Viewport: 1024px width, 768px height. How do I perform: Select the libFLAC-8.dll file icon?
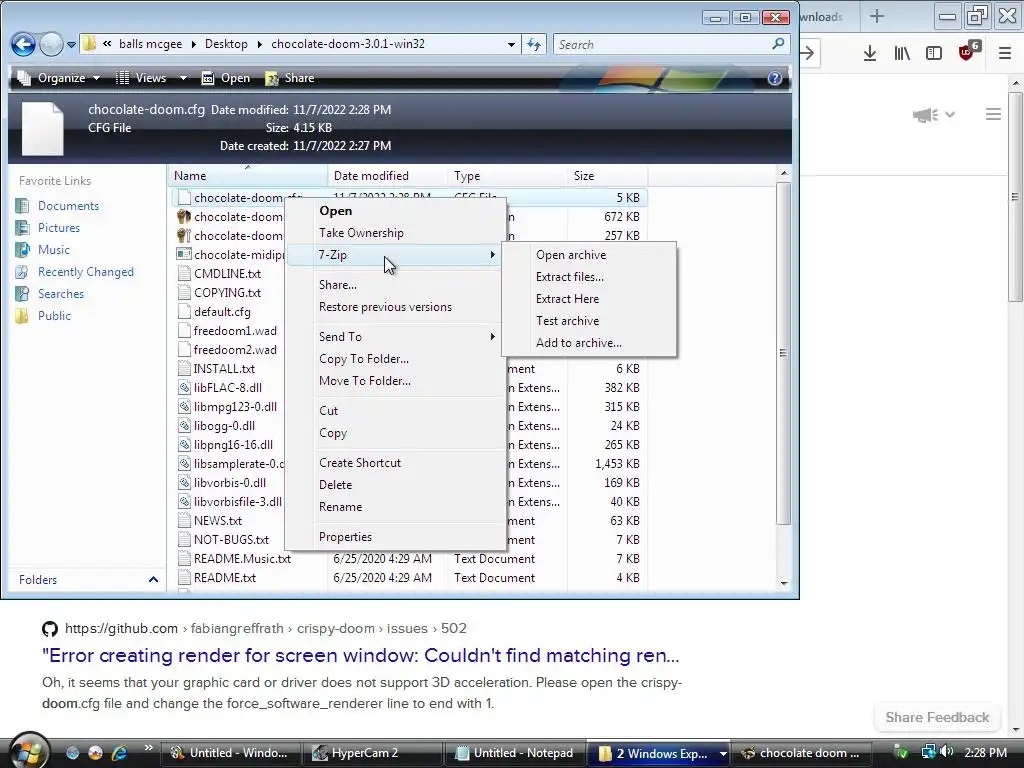(x=184, y=387)
